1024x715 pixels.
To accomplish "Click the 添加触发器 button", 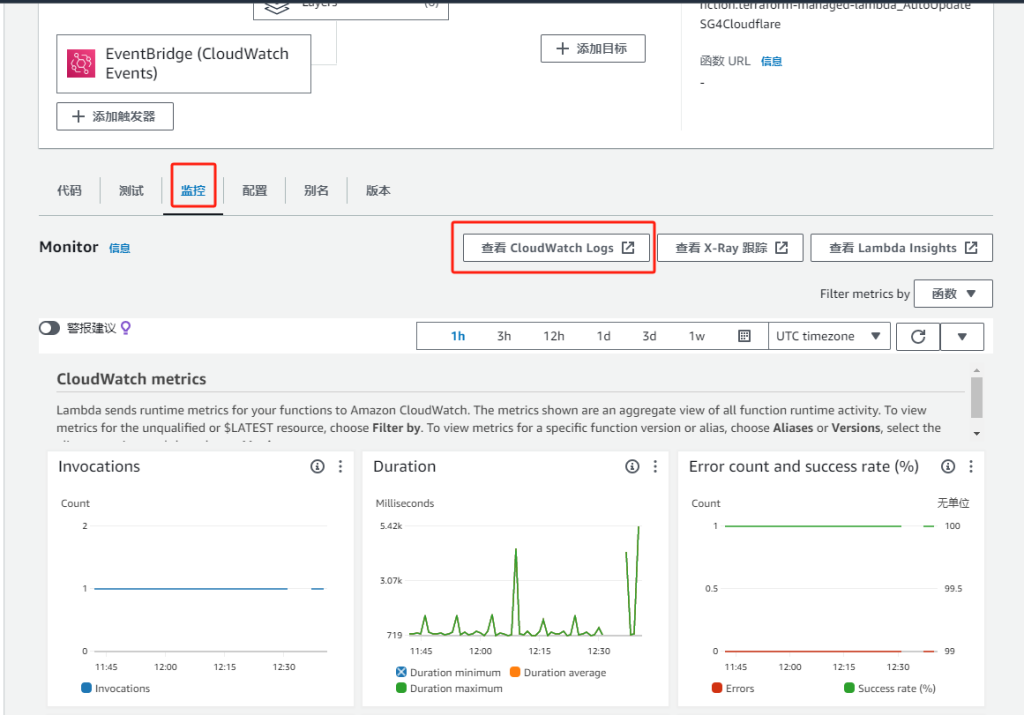I will 114,116.
